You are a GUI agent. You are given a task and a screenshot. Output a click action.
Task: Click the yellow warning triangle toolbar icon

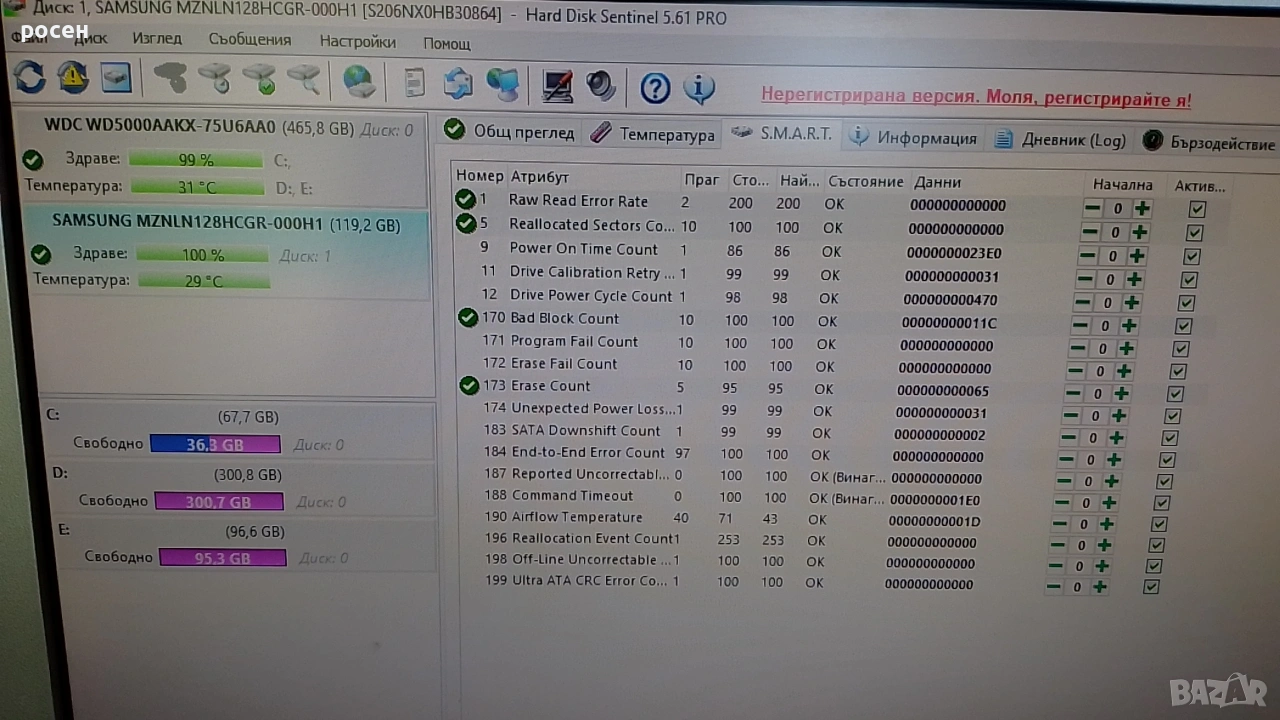pos(72,77)
